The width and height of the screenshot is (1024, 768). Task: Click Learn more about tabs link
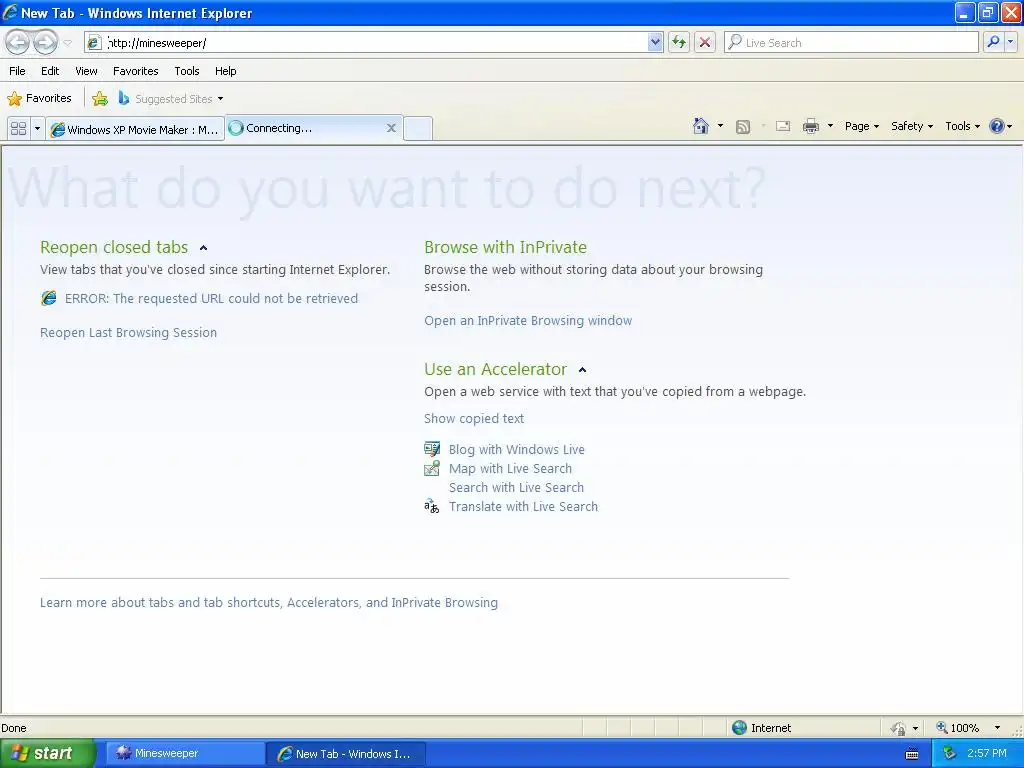point(268,602)
